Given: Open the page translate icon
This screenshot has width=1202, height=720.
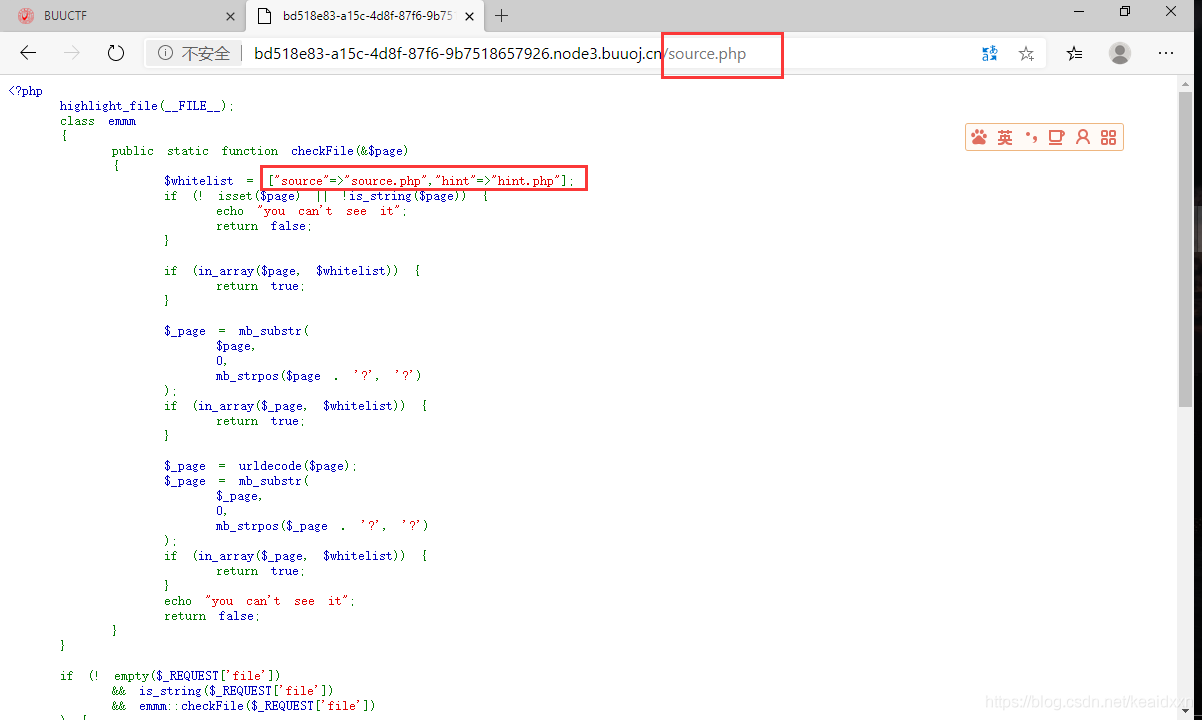Looking at the screenshot, I should (x=989, y=54).
